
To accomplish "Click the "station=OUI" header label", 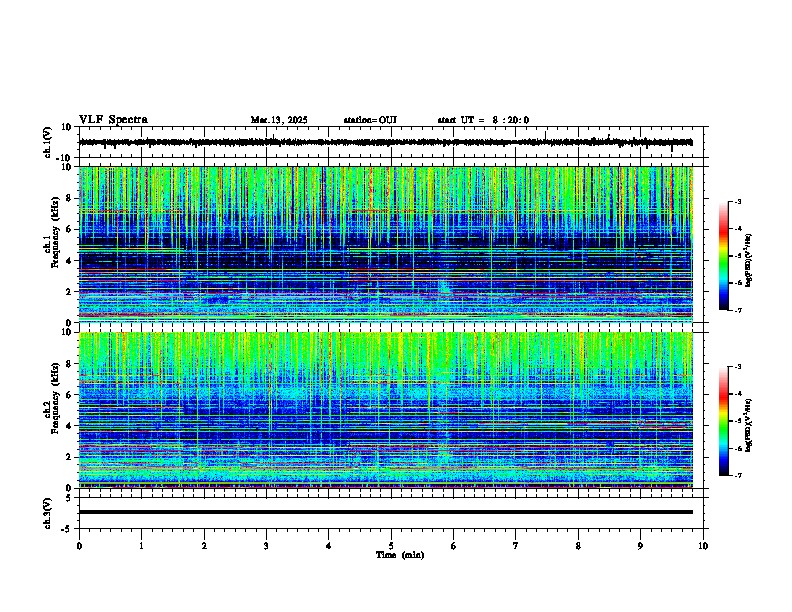I will coord(370,120).
